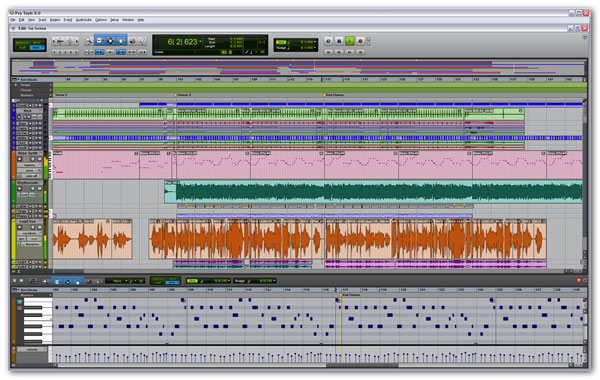Screen dimensions: 600x380
Task: Open the Setup menu
Action: [114, 20]
